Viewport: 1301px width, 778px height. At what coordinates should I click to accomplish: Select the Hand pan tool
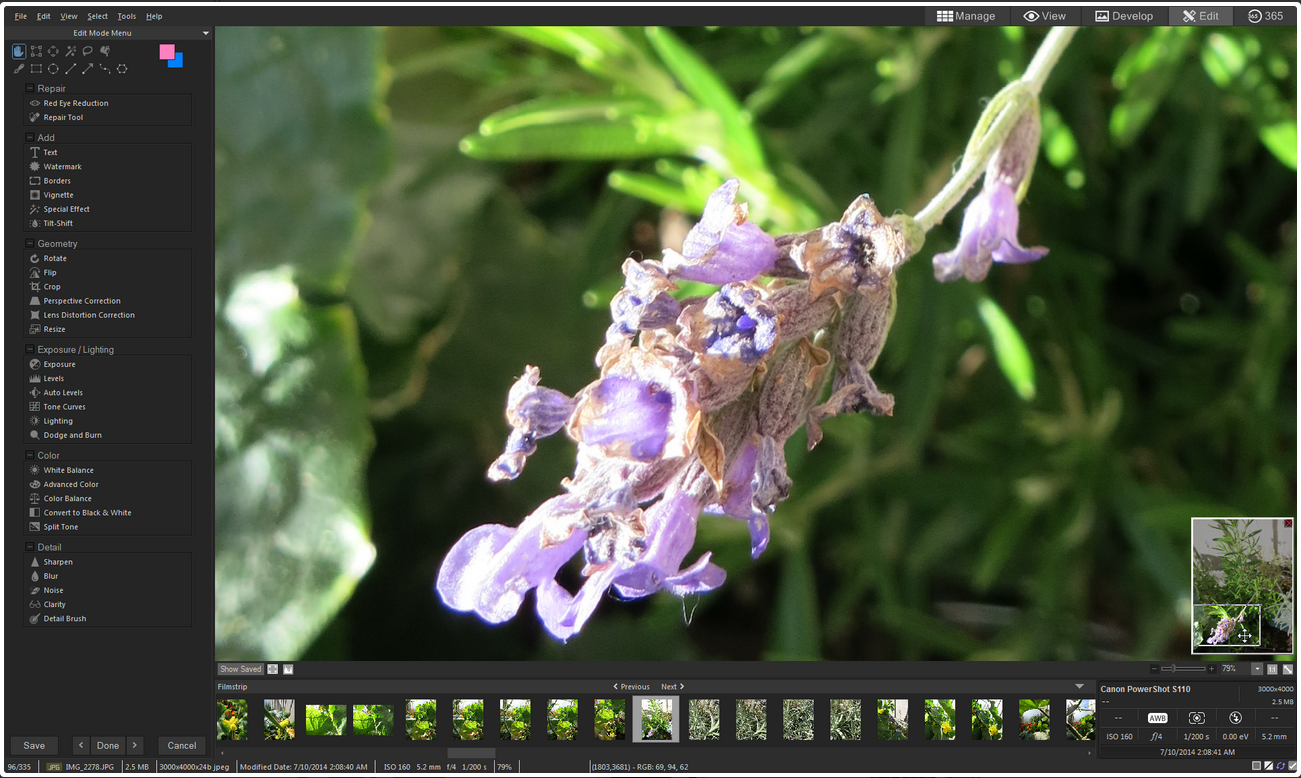pos(19,51)
